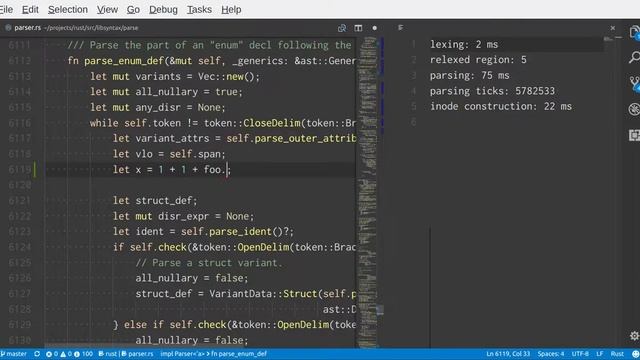Click the 'while self.token !=' loop line

tap(223, 123)
